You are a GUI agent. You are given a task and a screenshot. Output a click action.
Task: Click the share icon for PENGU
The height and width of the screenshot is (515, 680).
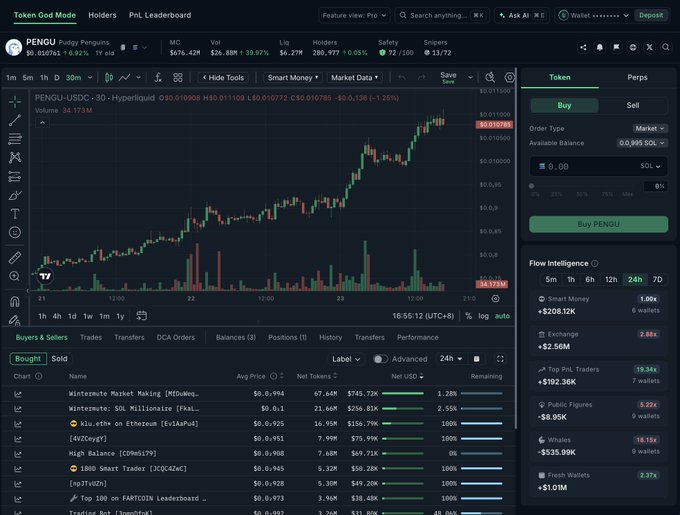click(x=583, y=47)
